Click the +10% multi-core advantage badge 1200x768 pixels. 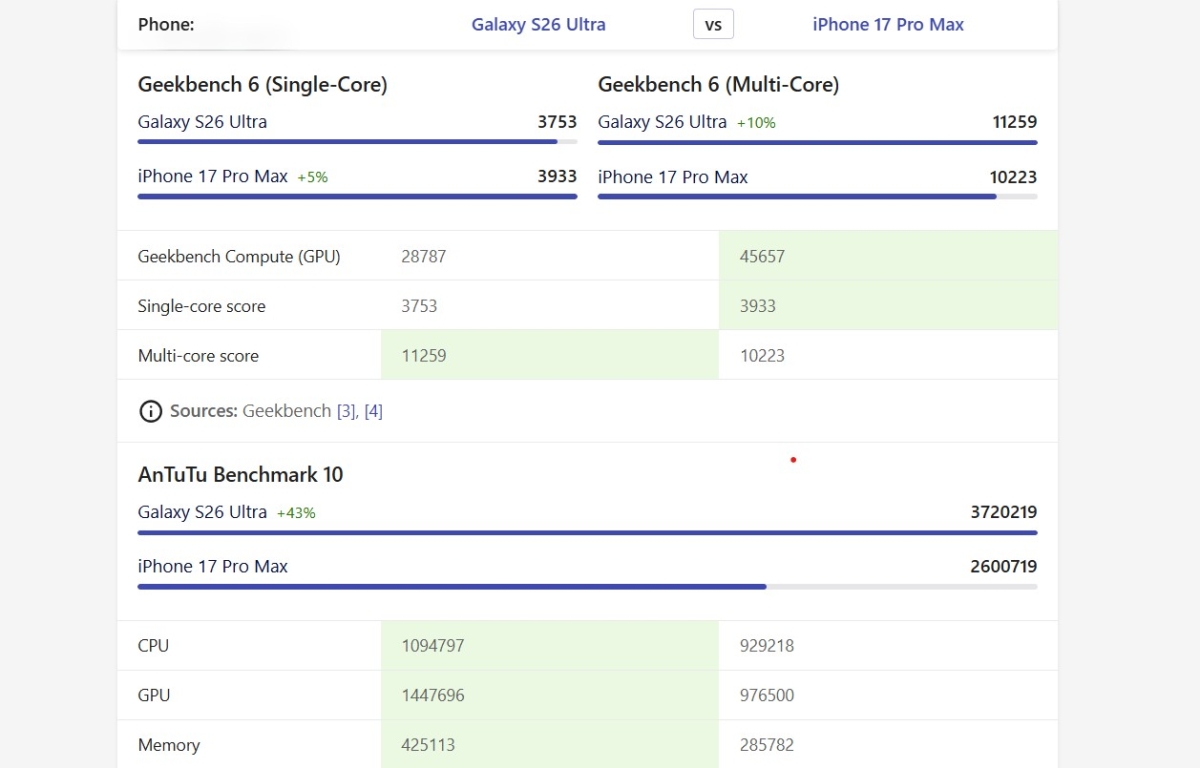click(756, 123)
